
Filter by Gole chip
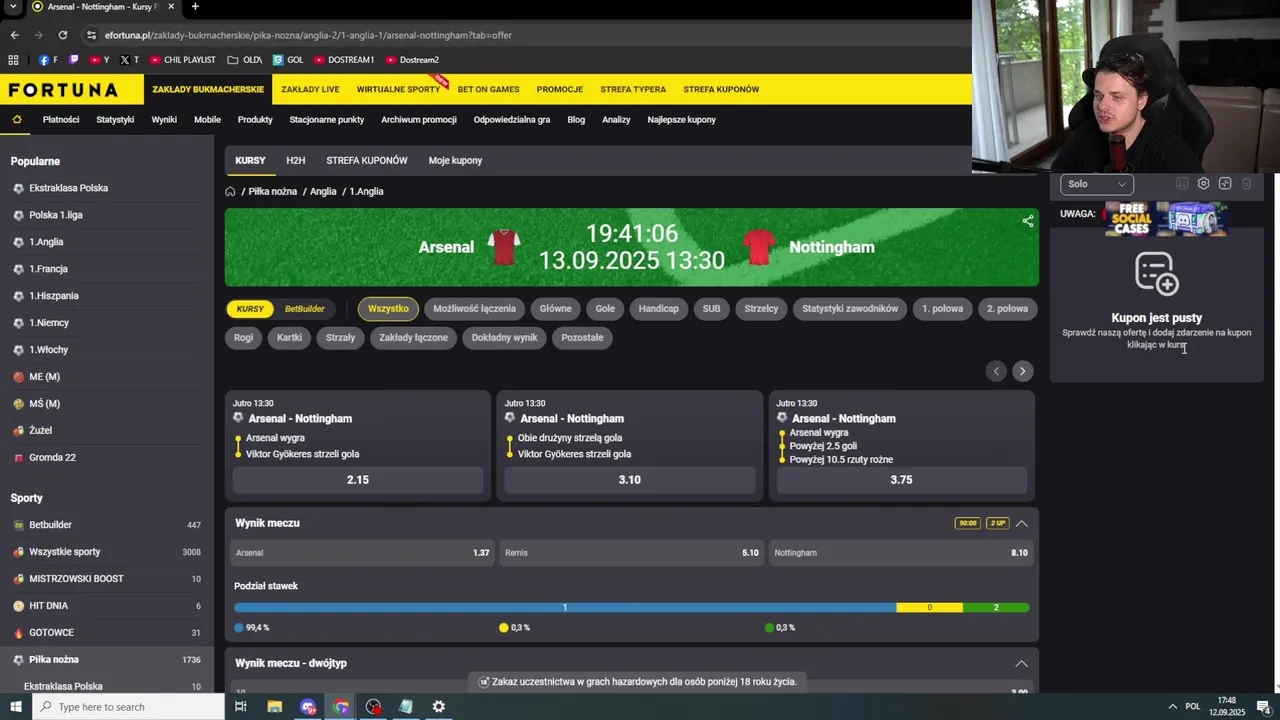click(605, 309)
